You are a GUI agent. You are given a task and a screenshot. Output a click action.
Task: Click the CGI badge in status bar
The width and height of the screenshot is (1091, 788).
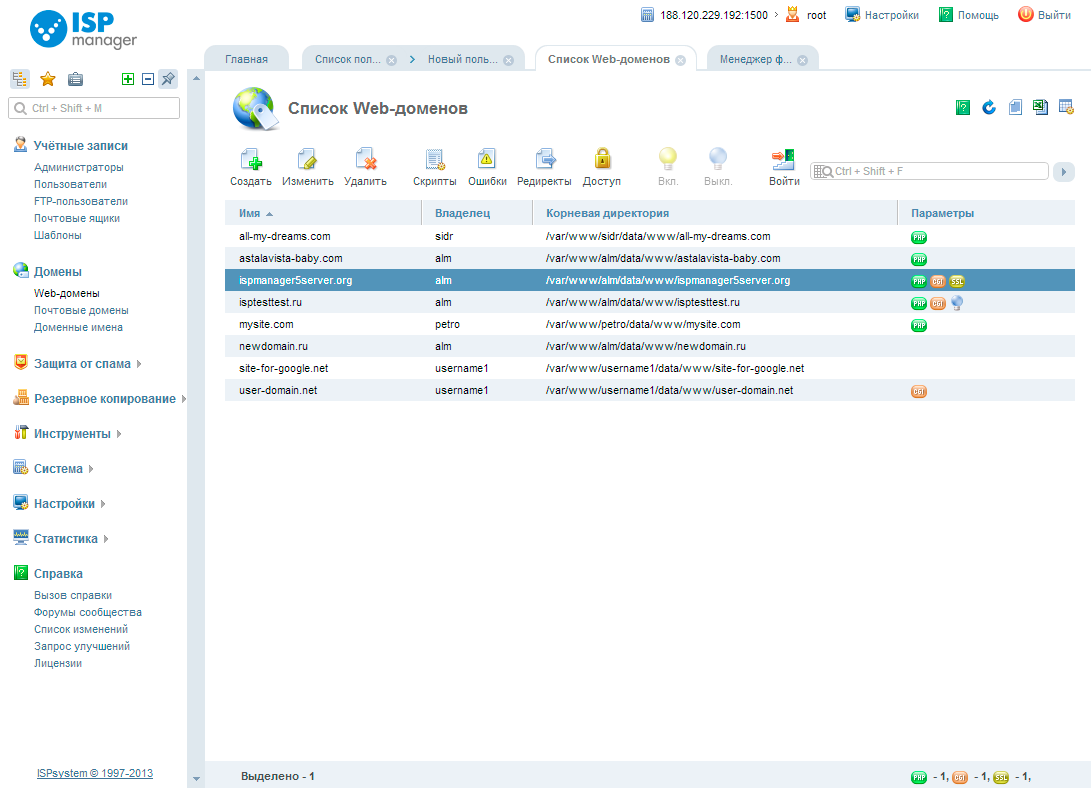[959, 777]
